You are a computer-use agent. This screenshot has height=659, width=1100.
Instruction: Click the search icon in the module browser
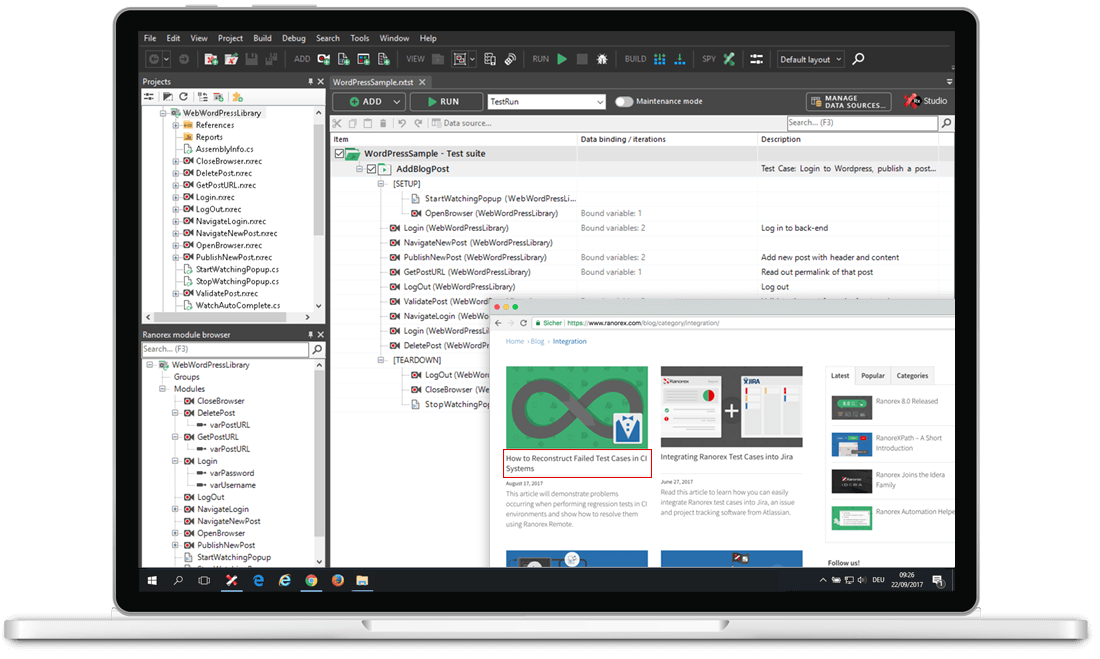pyautogui.click(x=317, y=349)
